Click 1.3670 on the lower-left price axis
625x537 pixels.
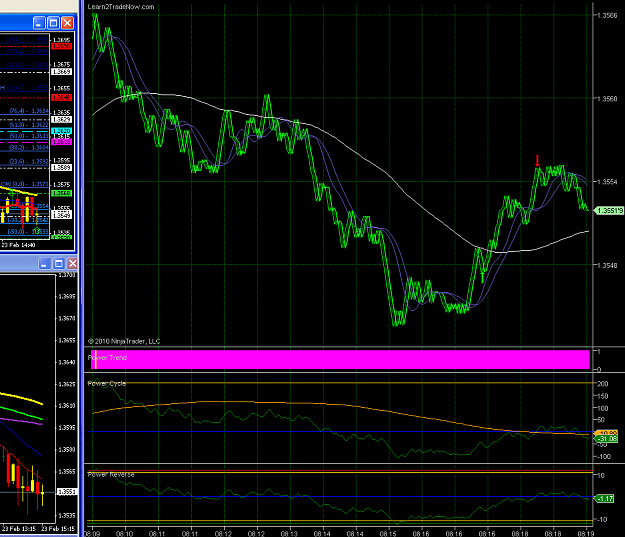[x=67, y=319]
